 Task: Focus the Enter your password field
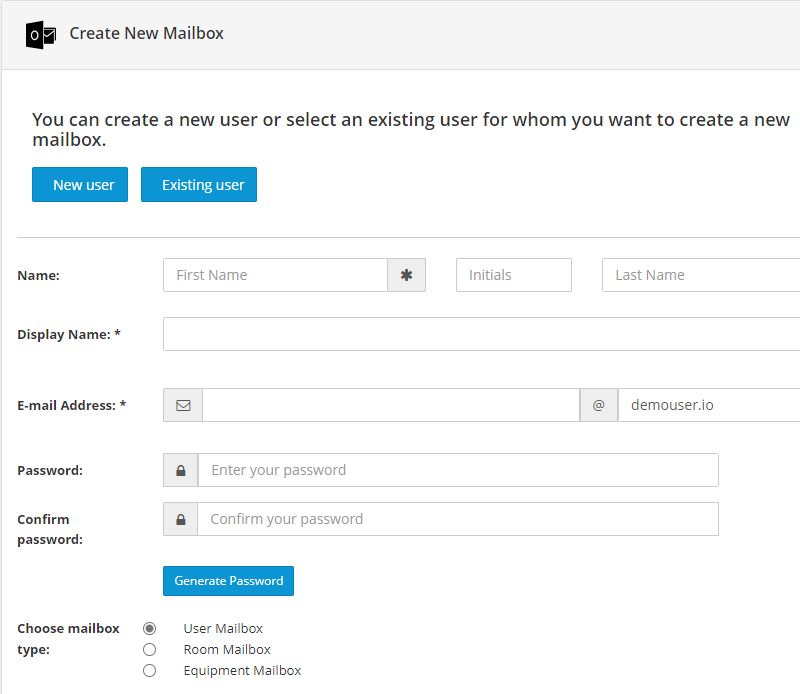point(458,470)
